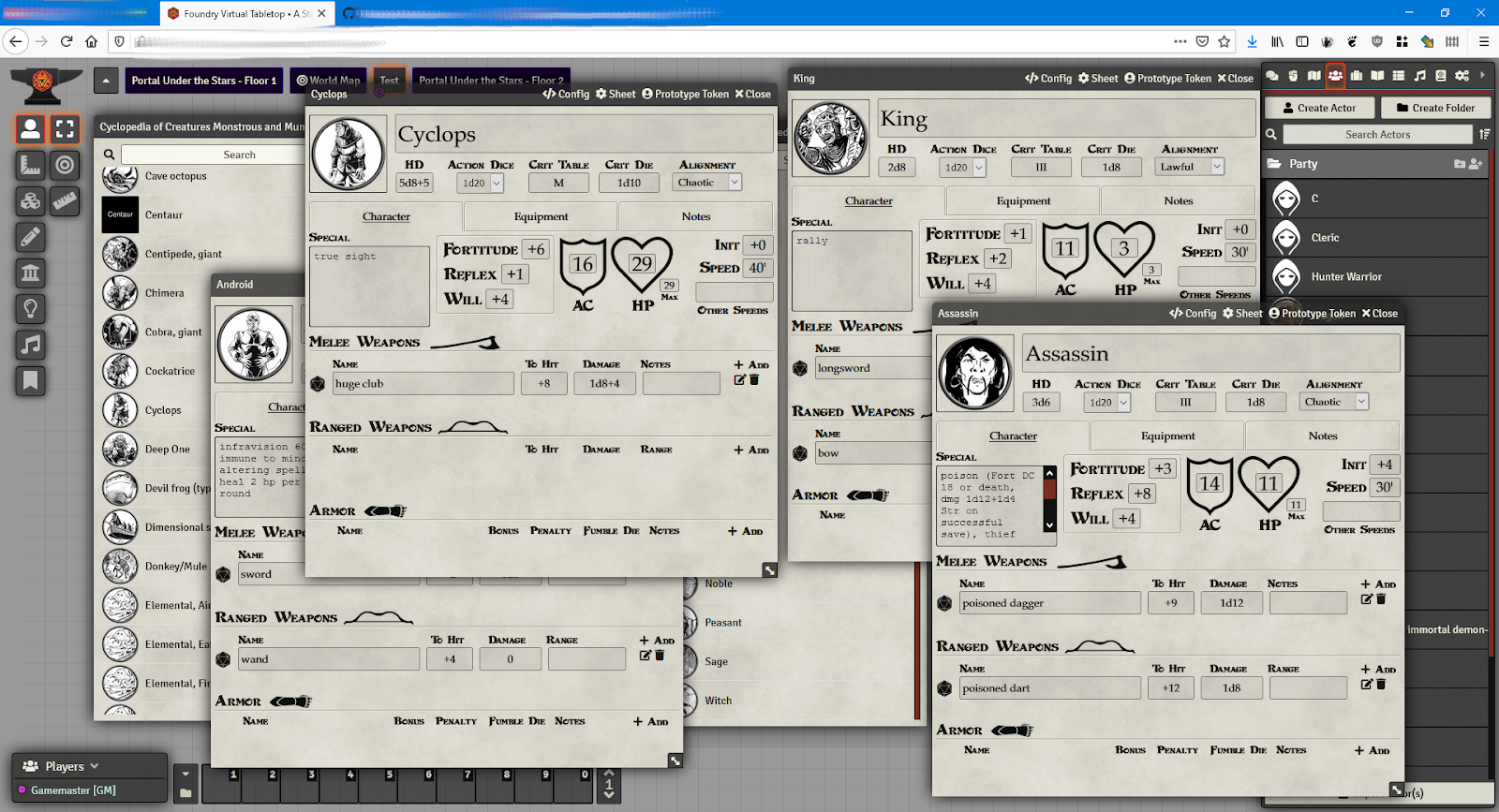Delete the Assassin poisoned dagger weapon
The image size is (1499, 812).
tap(1381, 598)
